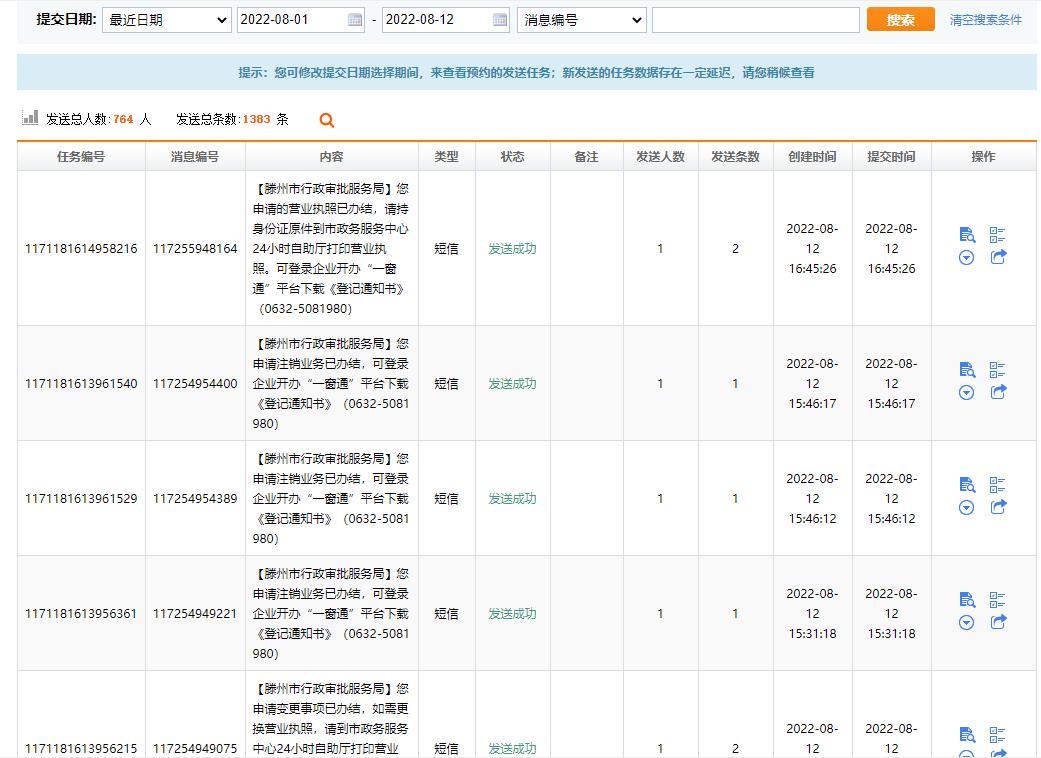Click circled down-arrow icon for task 1171181613956361
The image size is (1041, 758).
click(x=967, y=623)
